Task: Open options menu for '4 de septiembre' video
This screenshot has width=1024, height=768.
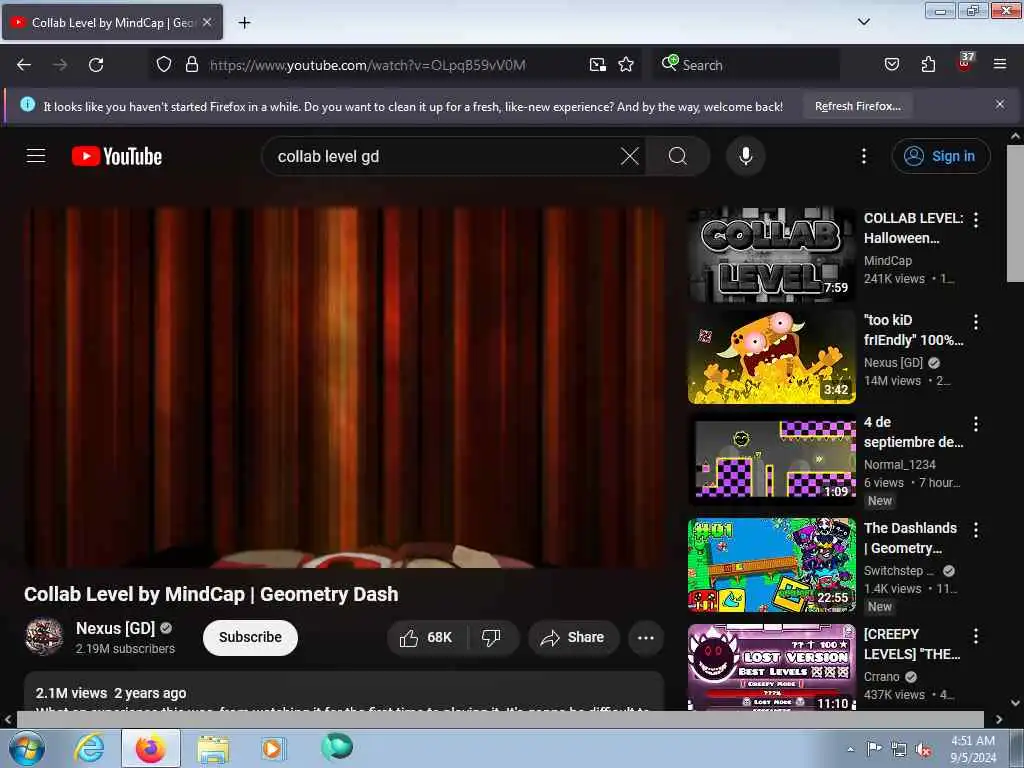Action: pos(976,424)
